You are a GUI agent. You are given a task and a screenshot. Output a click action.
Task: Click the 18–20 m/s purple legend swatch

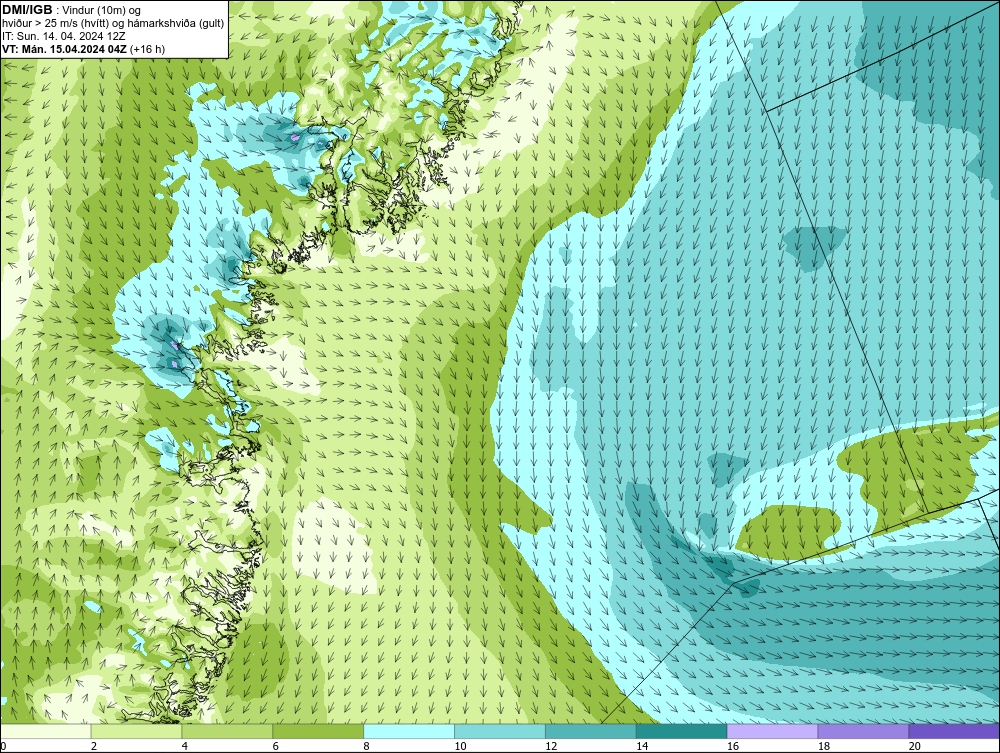point(864,731)
